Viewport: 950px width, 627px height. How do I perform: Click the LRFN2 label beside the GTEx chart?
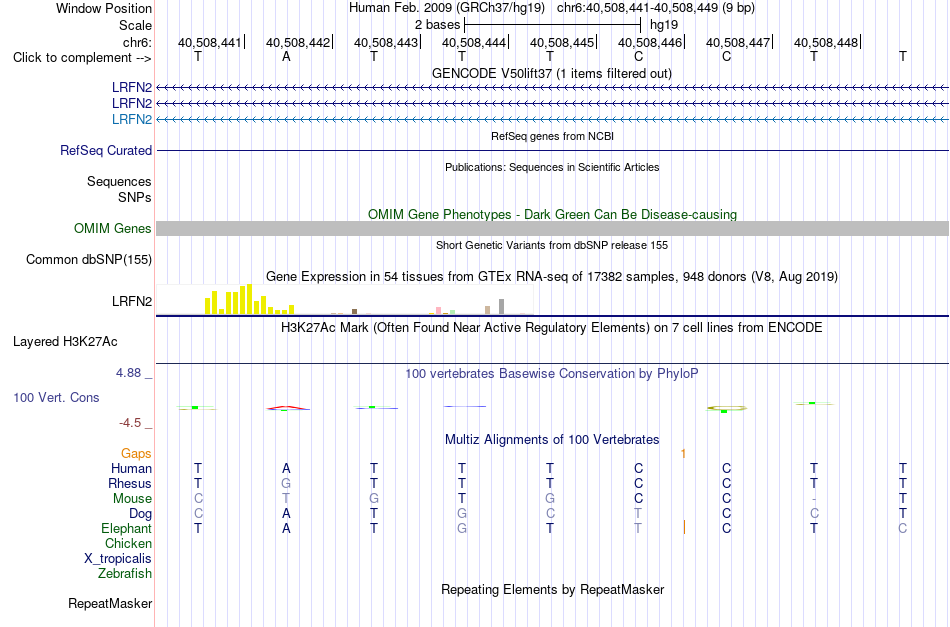coord(131,301)
